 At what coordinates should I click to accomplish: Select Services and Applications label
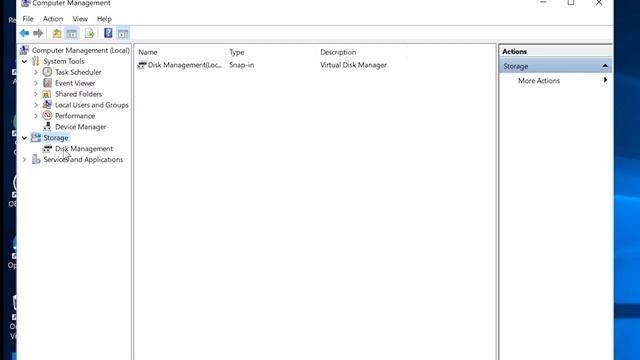[x=83, y=160]
